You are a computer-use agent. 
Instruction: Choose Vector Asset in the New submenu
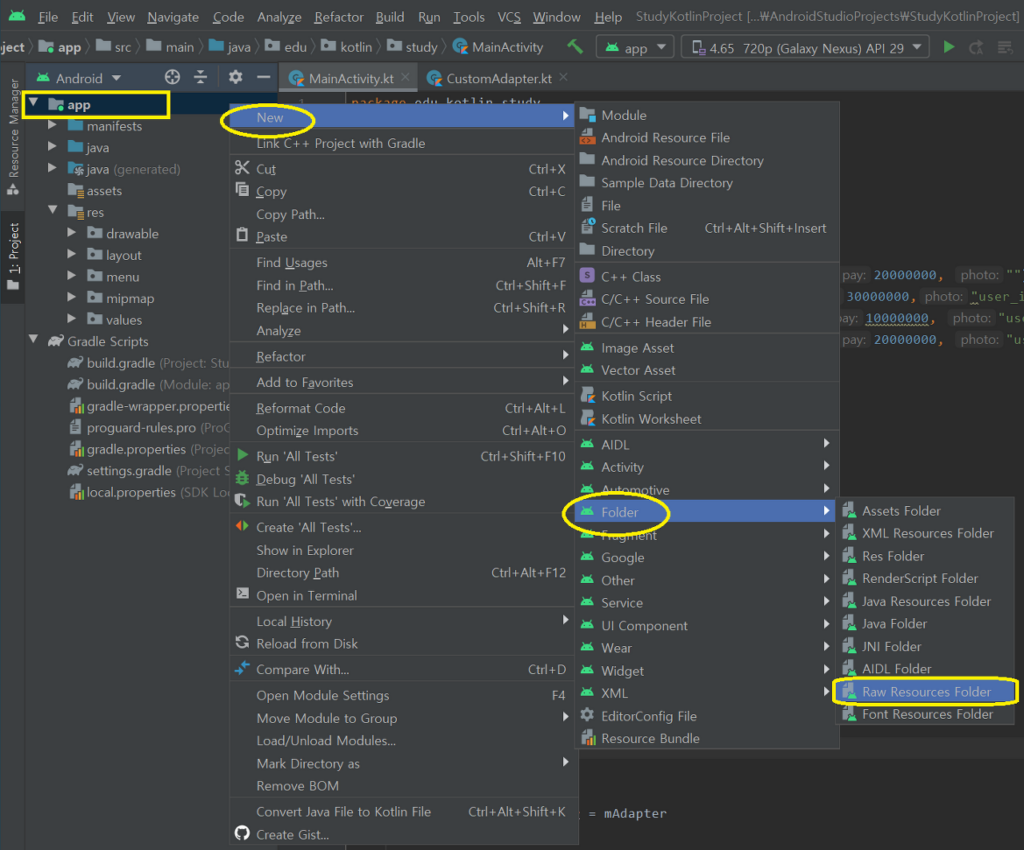tap(638, 370)
